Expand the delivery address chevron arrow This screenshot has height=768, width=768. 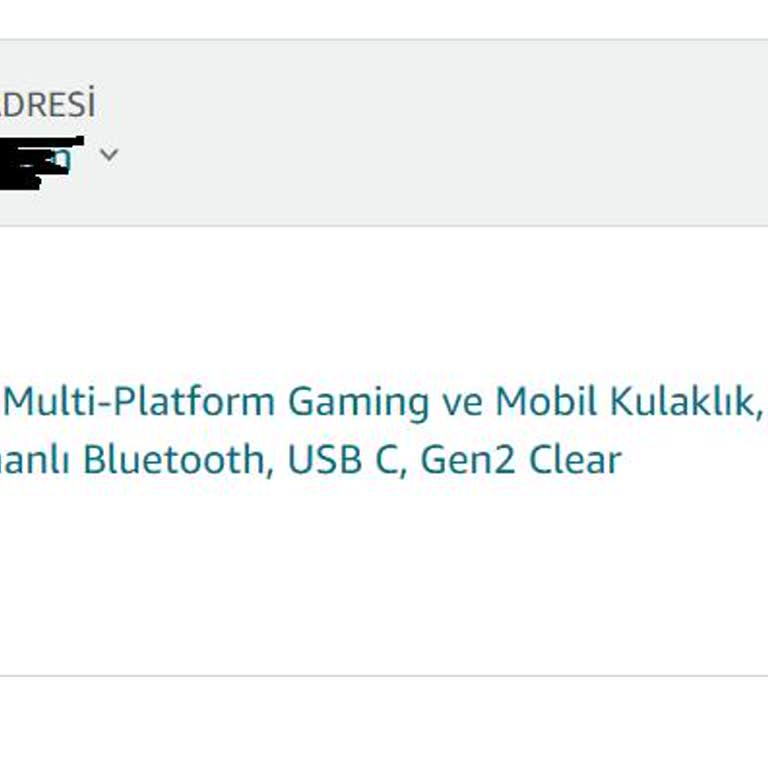click(x=109, y=155)
